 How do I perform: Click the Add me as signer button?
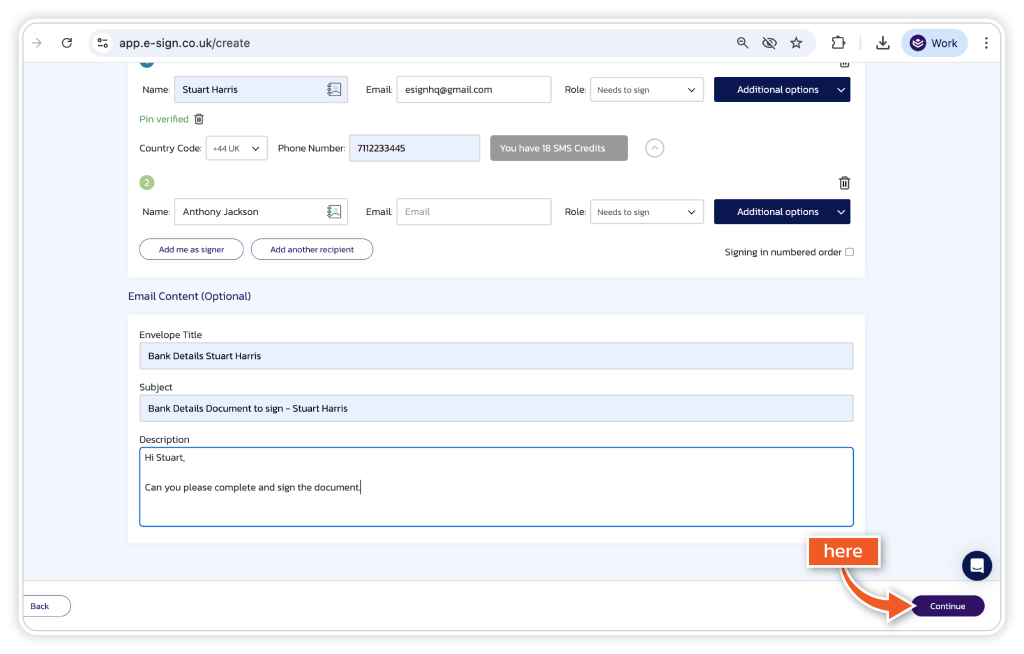191,250
